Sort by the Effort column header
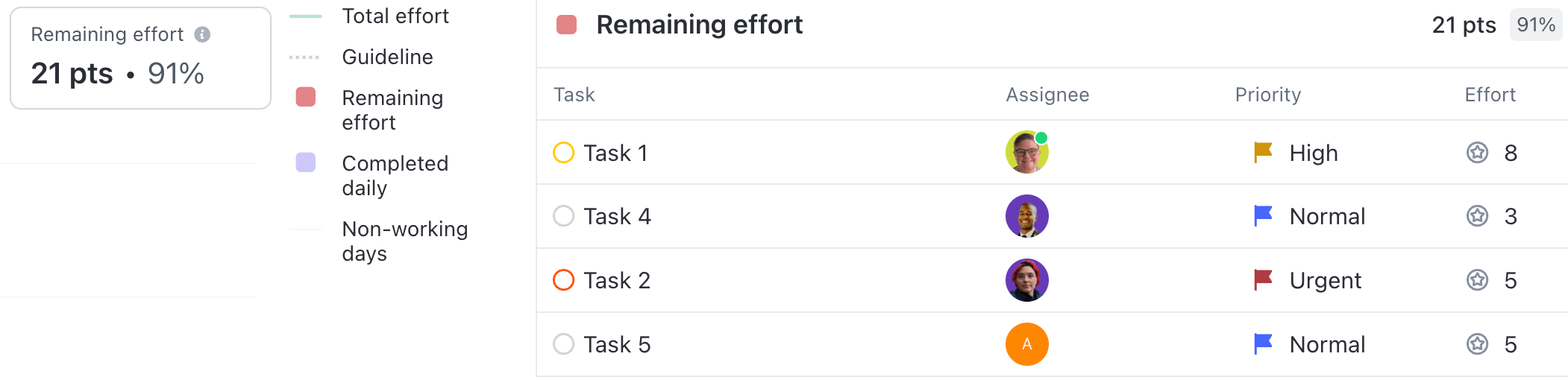The image size is (1568, 377). [x=1490, y=95]
